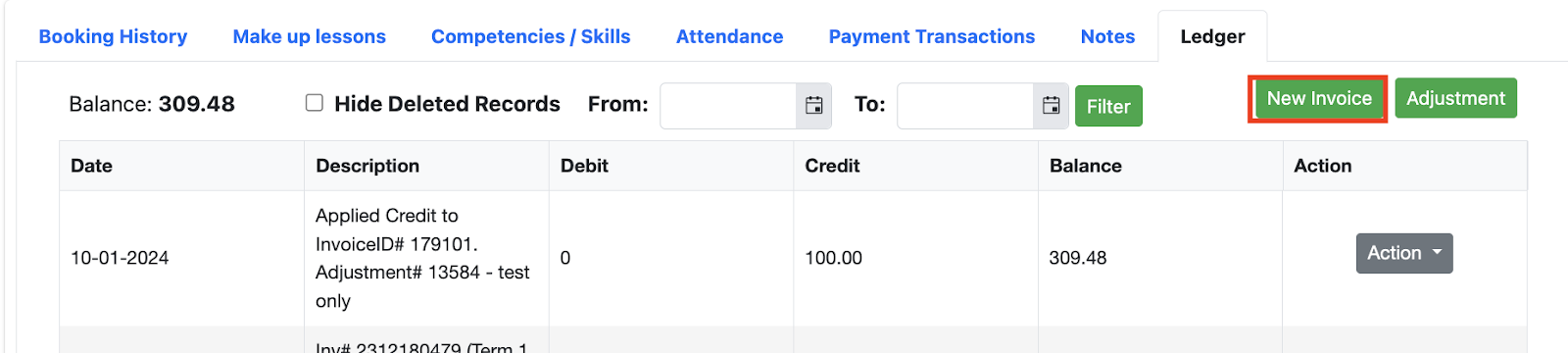Apply the date Filter button
This screenshot has width=1568, height=353.
click(x=1108, y=106)
